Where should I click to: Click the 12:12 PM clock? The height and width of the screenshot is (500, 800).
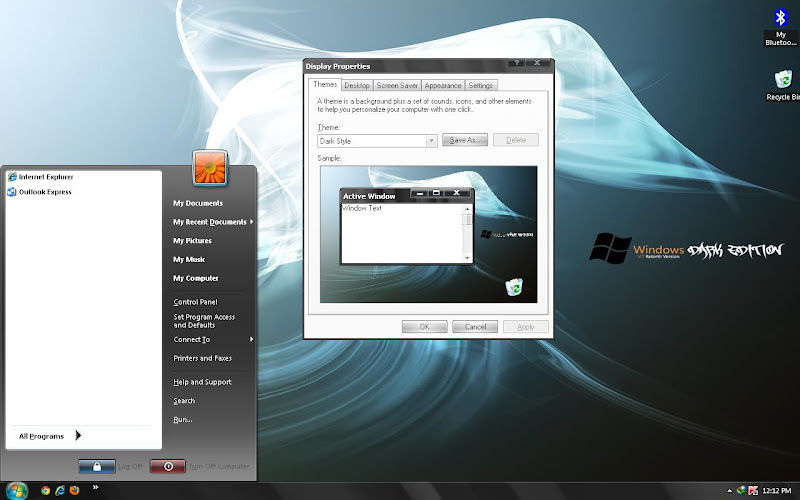tap(776, 491)
